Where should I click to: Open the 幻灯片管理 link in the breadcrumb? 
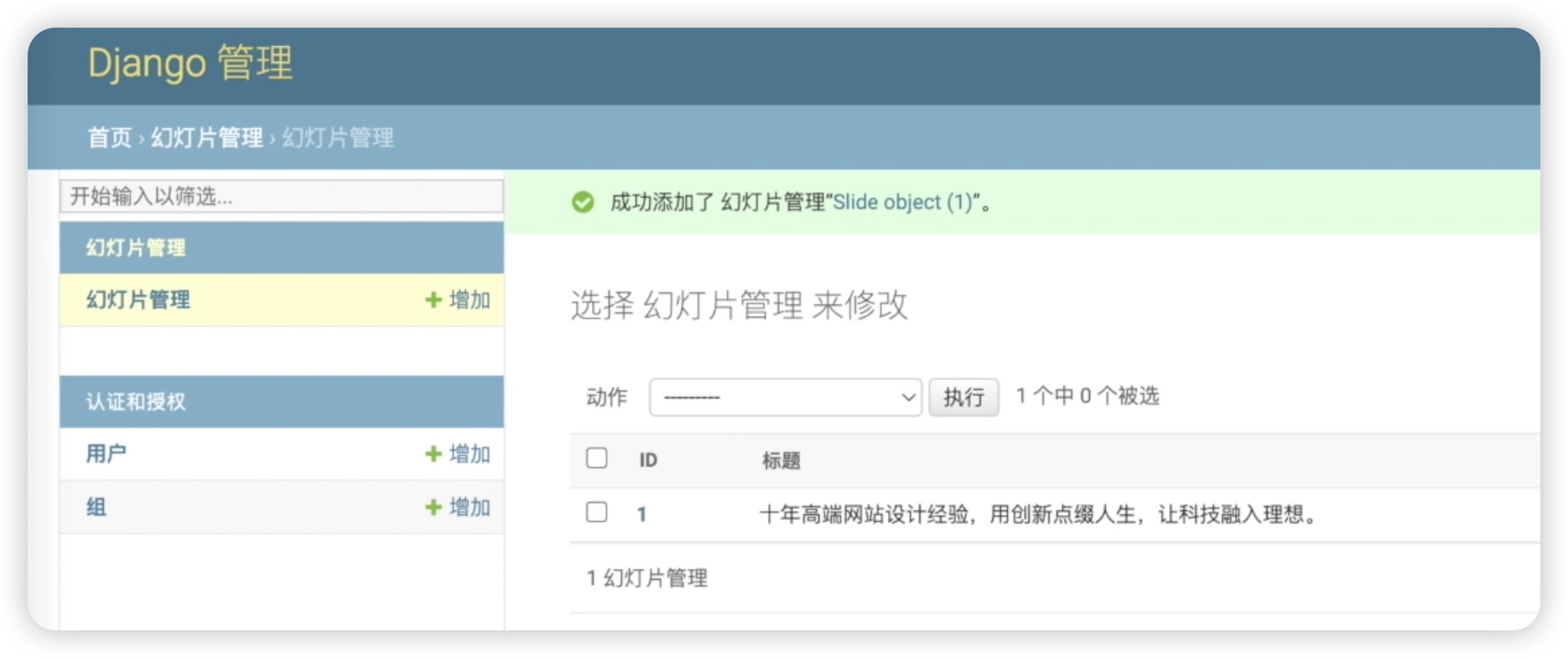(x=207, y=138)
